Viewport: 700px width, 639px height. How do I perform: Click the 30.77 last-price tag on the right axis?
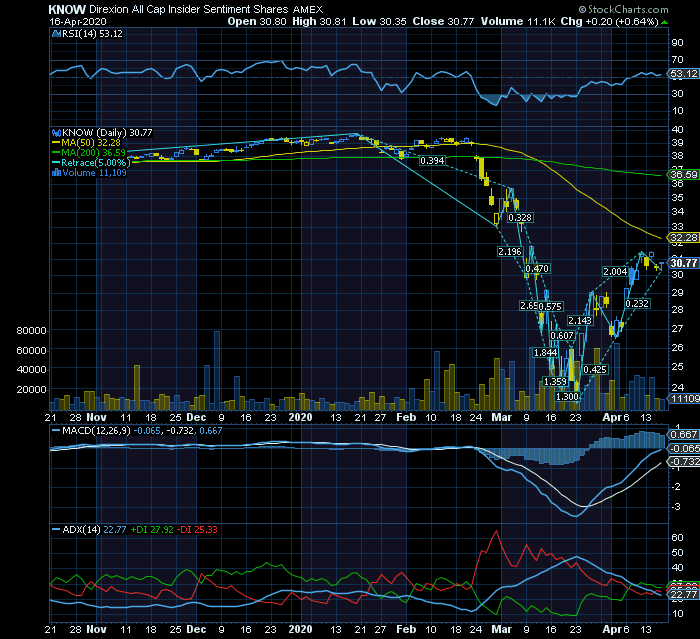[683, 263]
